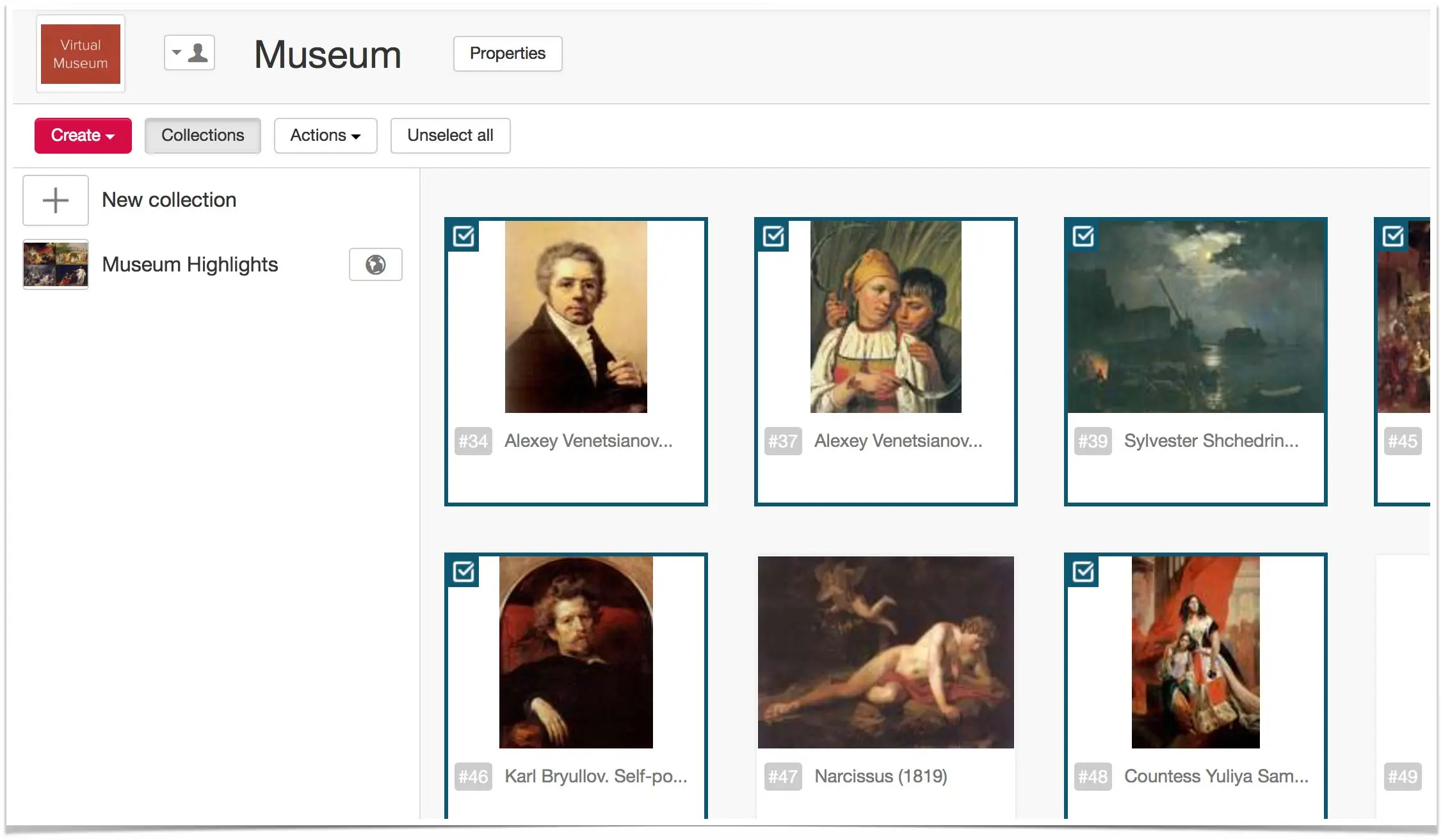This screenshot has height=840, width=1443.
Task: Uncheck the Alexey Venetsianov self-portrait #34 checkbox
Action: point(464,236)
